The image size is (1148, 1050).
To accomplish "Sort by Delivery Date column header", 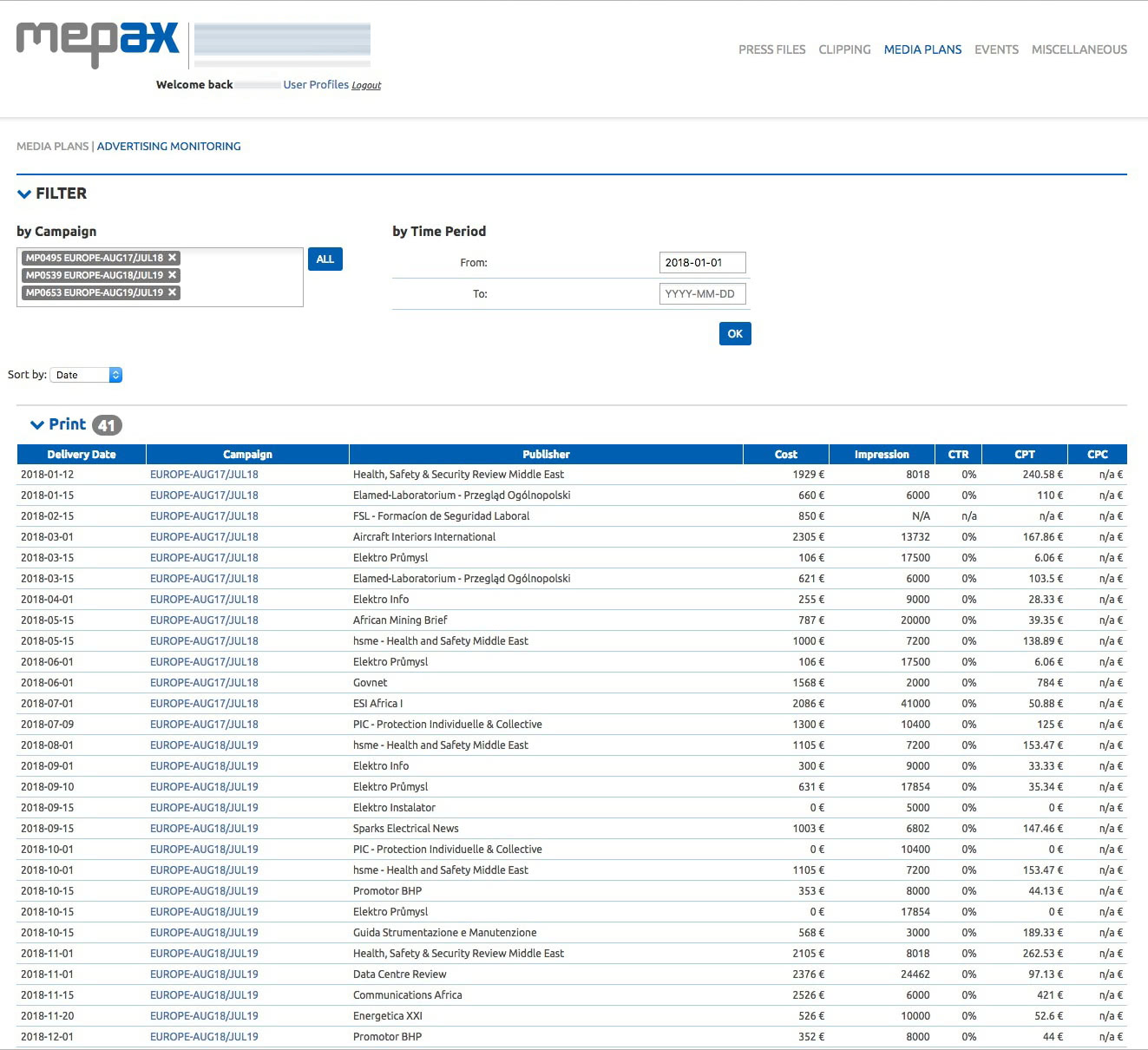I will [x=82, y=454].
